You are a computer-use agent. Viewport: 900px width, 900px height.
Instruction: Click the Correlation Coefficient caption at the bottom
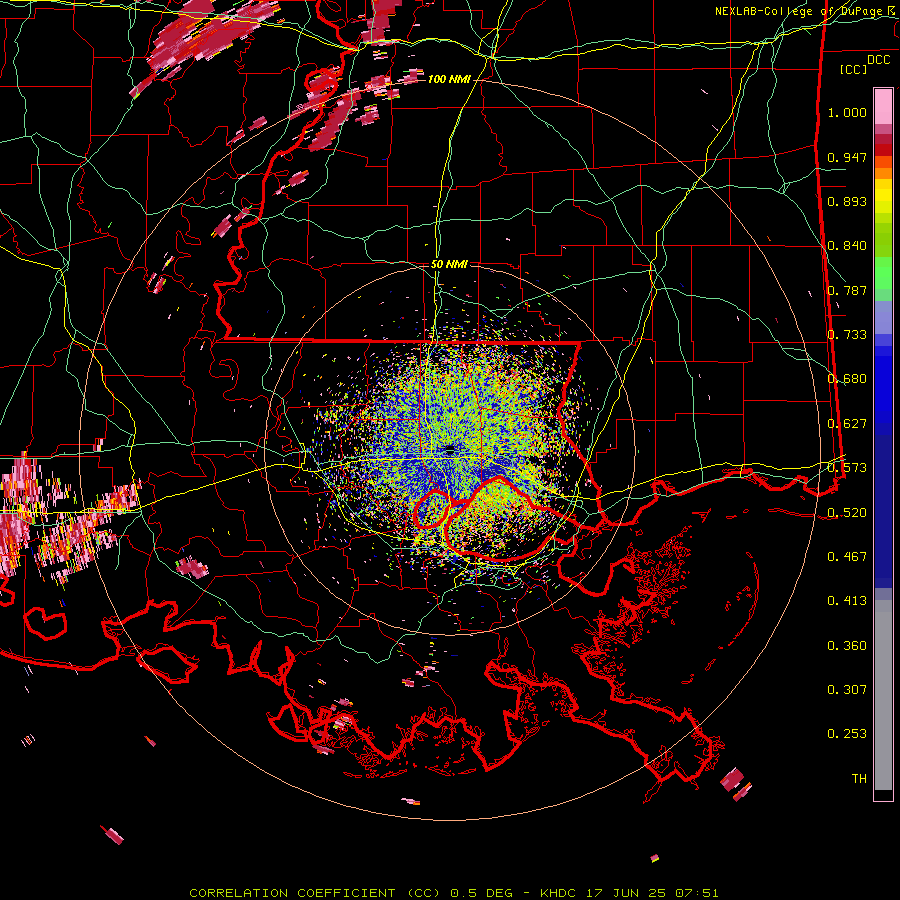(x=454, y=893)
